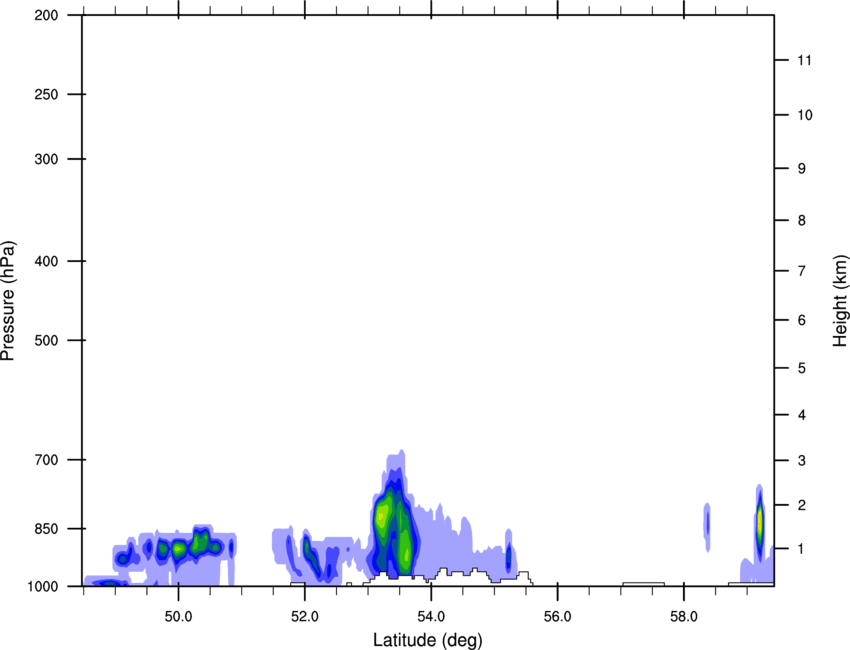This screenshot has width=850, height=650.
Task: Click height tick label '1'
Action: click(x=802, y=549)
